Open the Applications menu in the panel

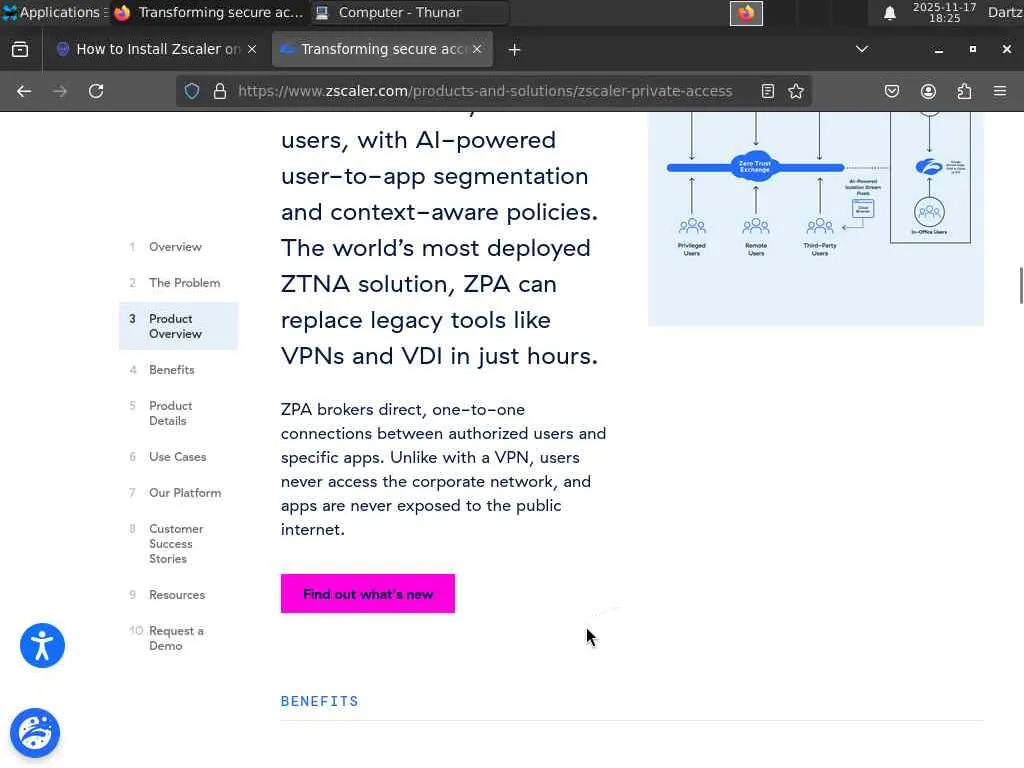(x=53, y=12)
